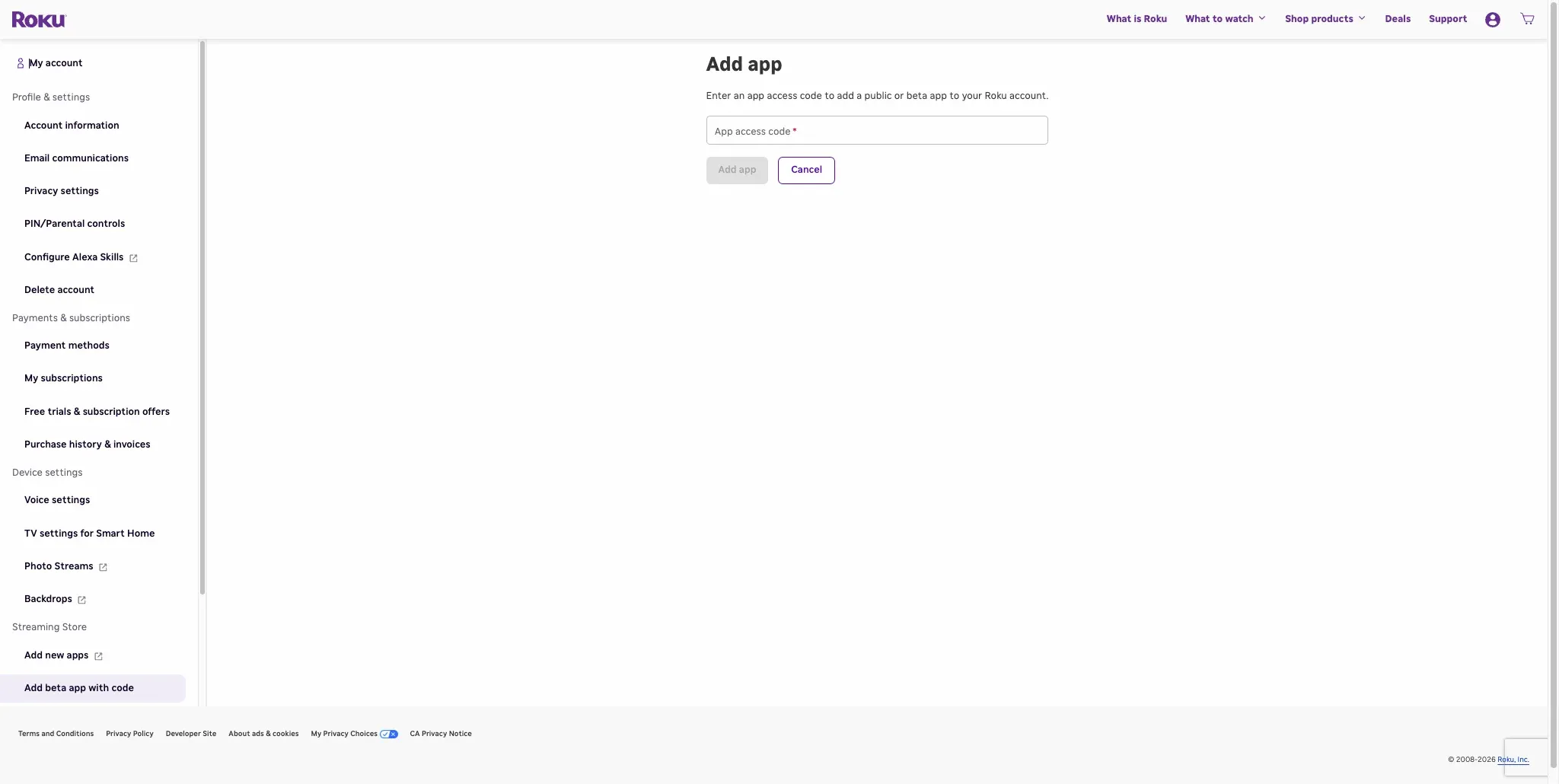Screen dimensions: 1559x784
Task: Open TV settings for Smart Home
Action: pos(89,534)
